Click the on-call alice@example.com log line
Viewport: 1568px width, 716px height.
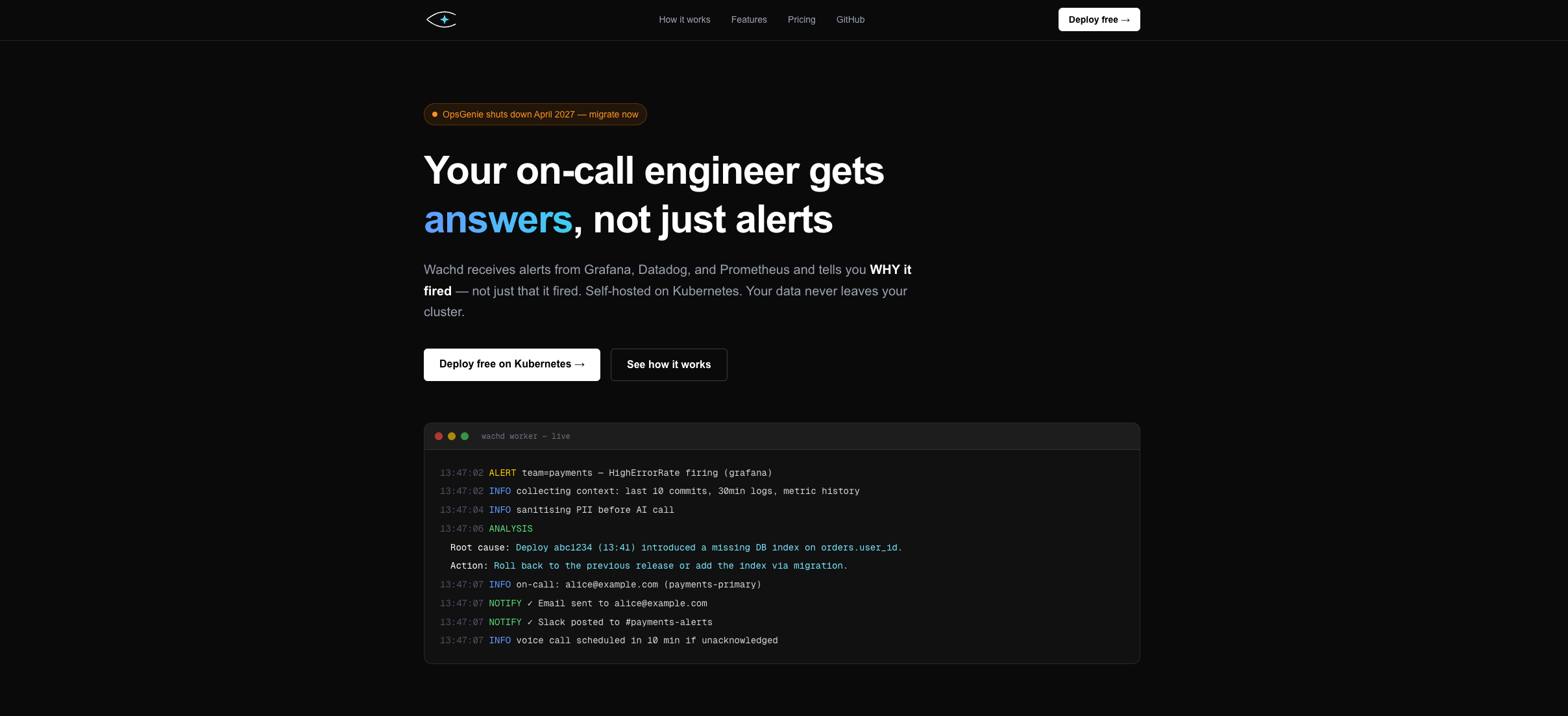click(600, 585)
